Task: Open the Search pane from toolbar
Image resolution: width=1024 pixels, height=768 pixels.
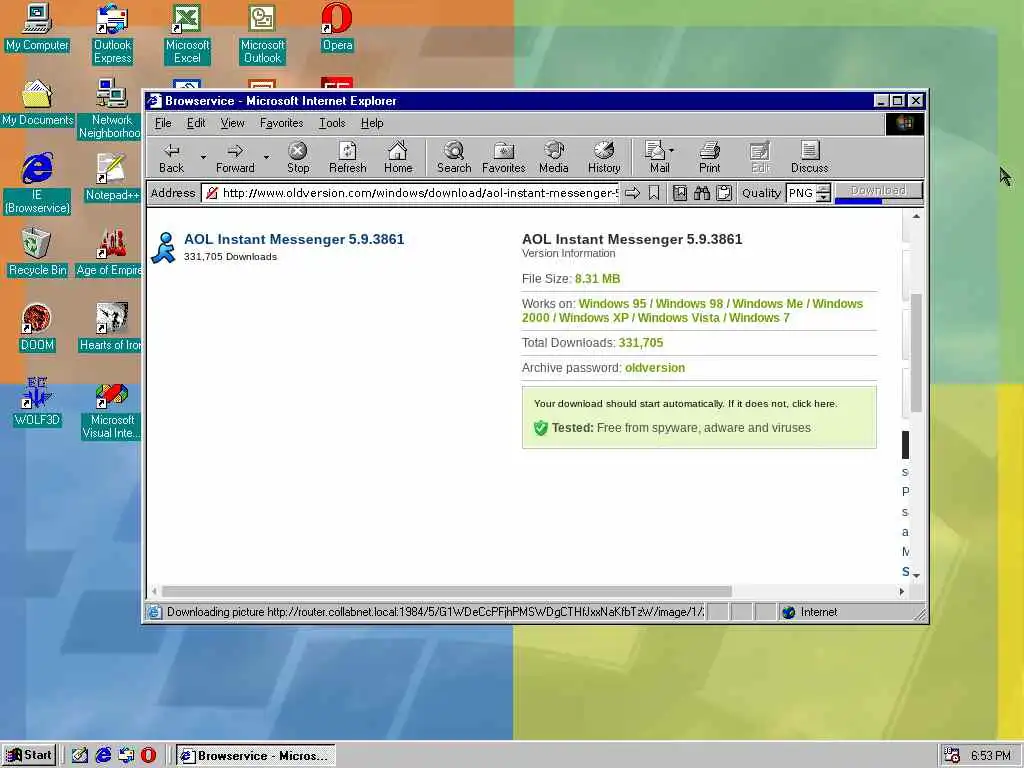Action: [454, 158]
